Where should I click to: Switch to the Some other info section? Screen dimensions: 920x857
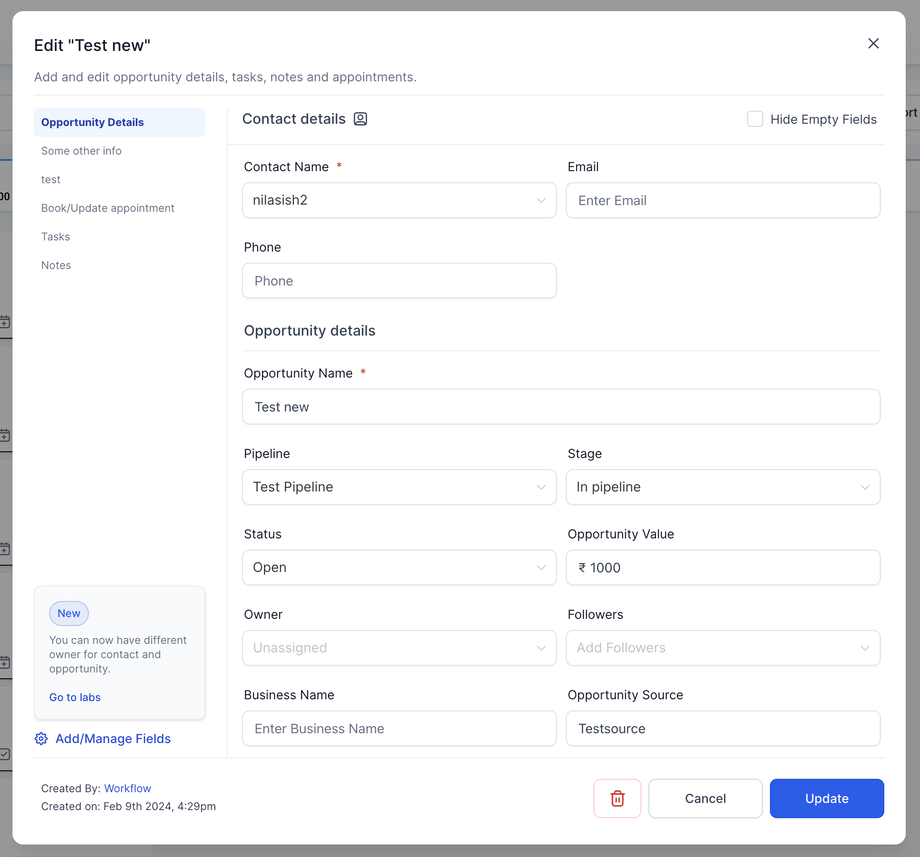[x=81, y=151]
